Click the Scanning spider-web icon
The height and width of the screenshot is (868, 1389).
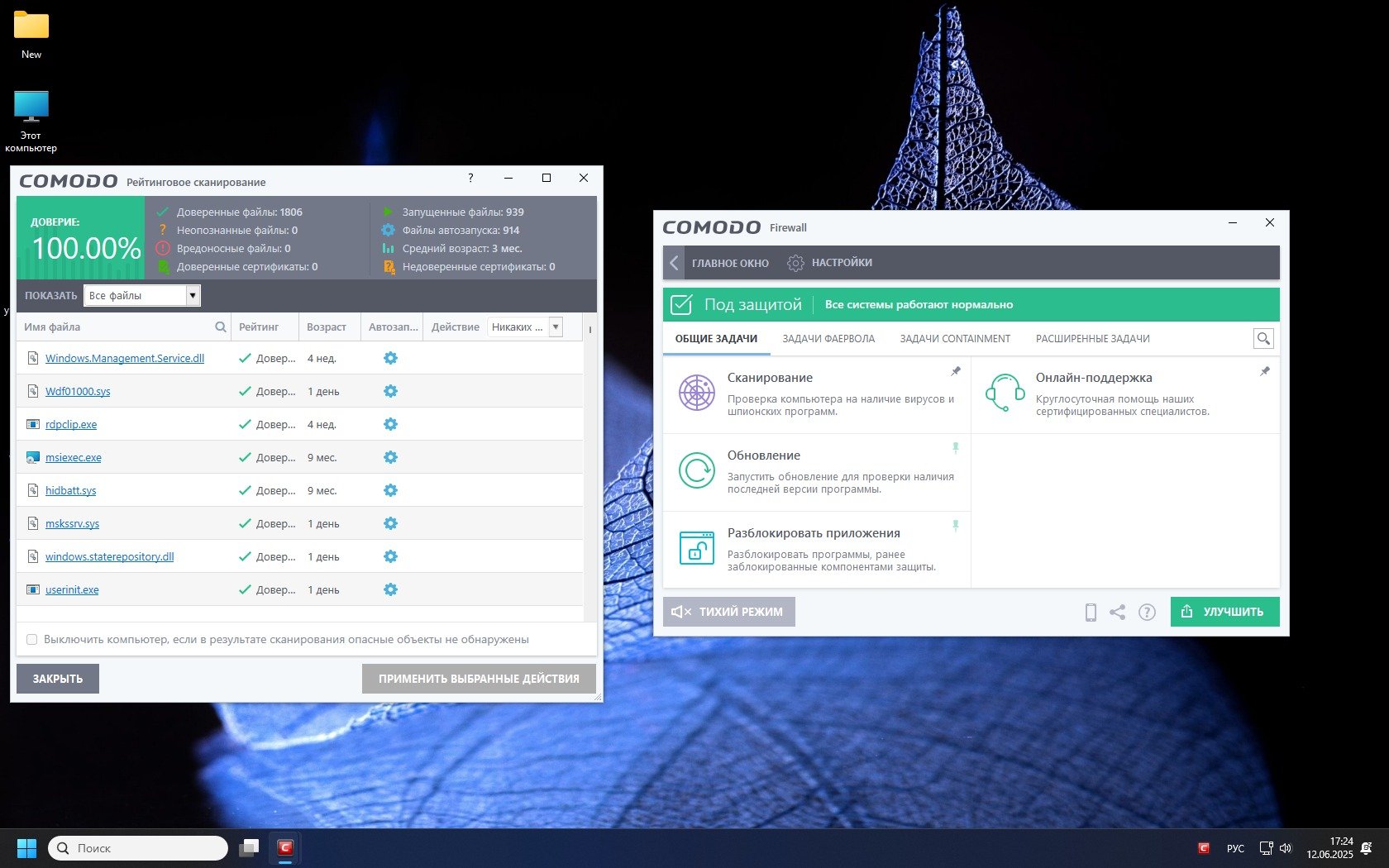tap(697, 393)
